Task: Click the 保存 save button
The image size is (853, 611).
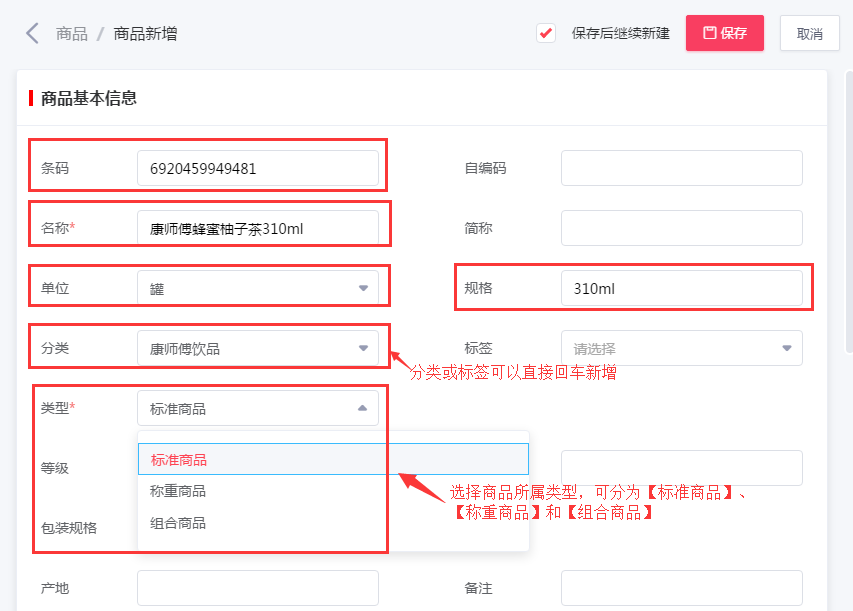Action: [724, 32]
